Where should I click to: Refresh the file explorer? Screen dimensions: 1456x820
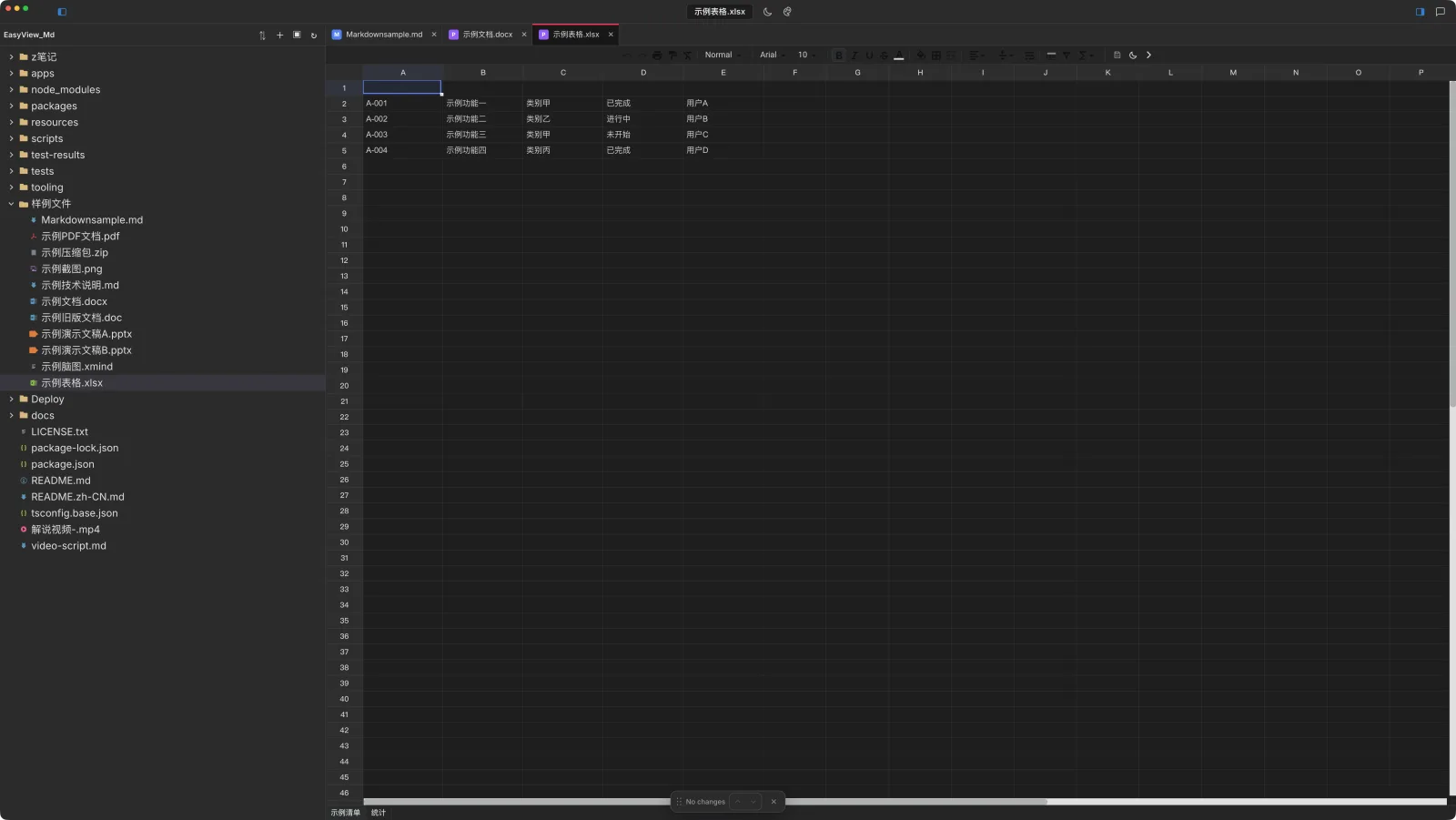coord(314,35)
